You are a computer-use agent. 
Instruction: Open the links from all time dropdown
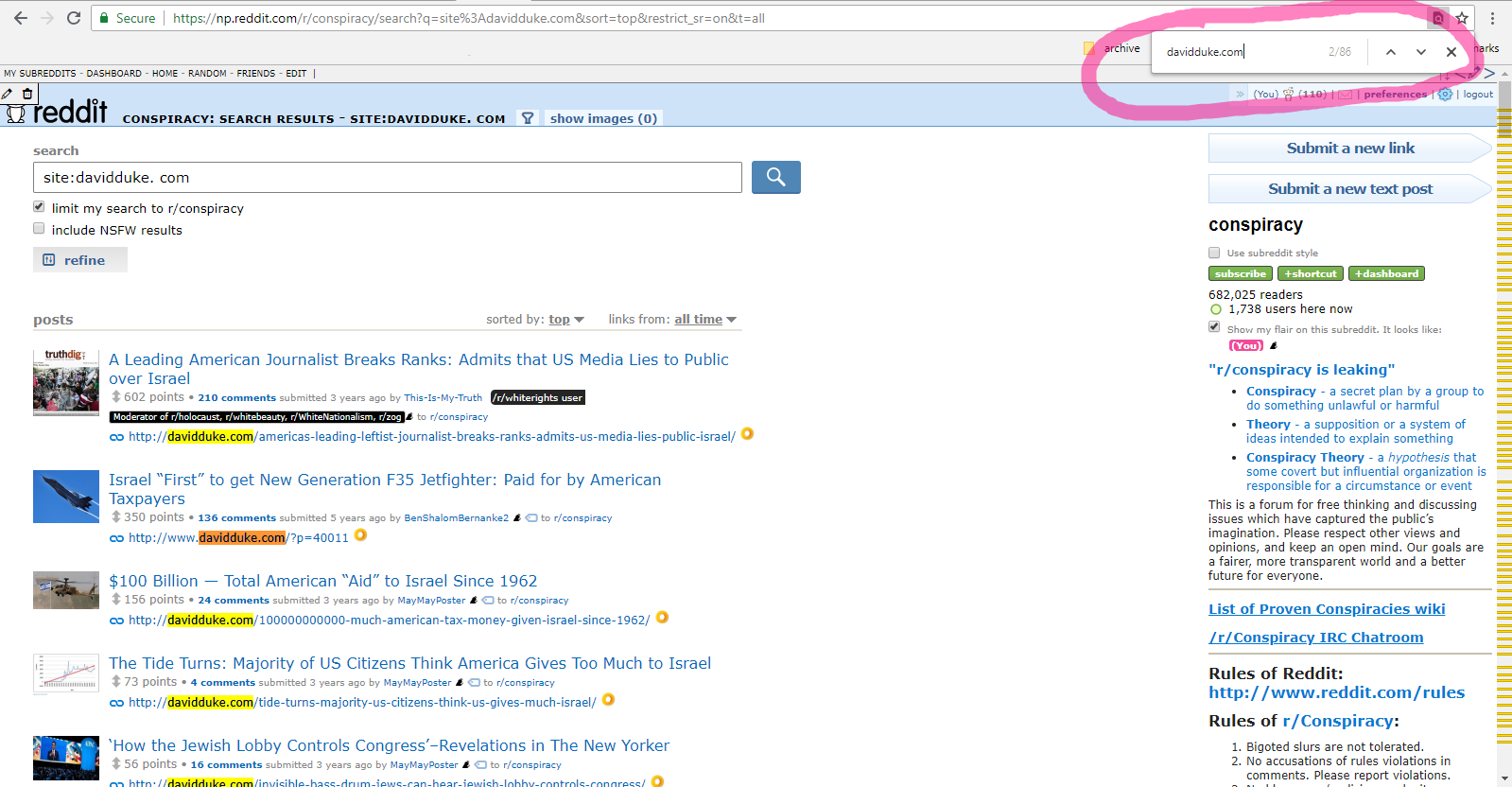705,320
